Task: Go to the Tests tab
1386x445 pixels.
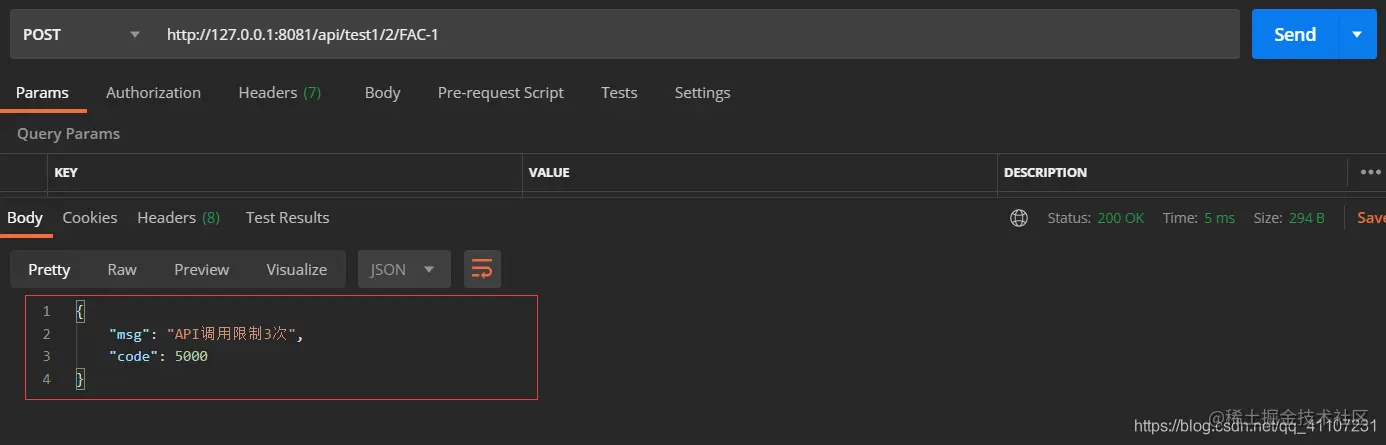Action: 619,92
